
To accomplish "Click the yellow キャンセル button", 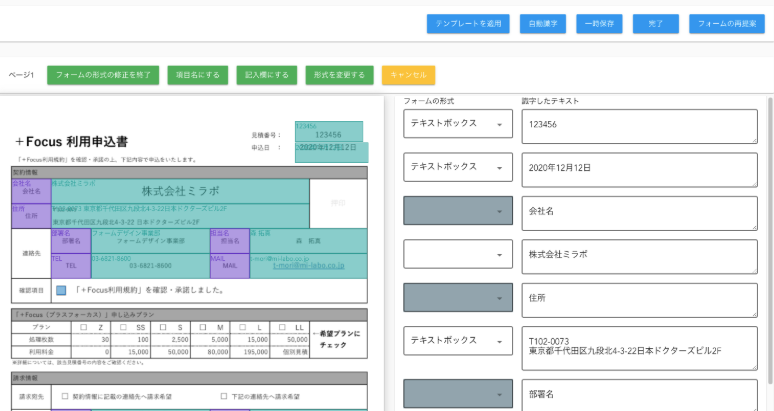I will click(408, 75).
